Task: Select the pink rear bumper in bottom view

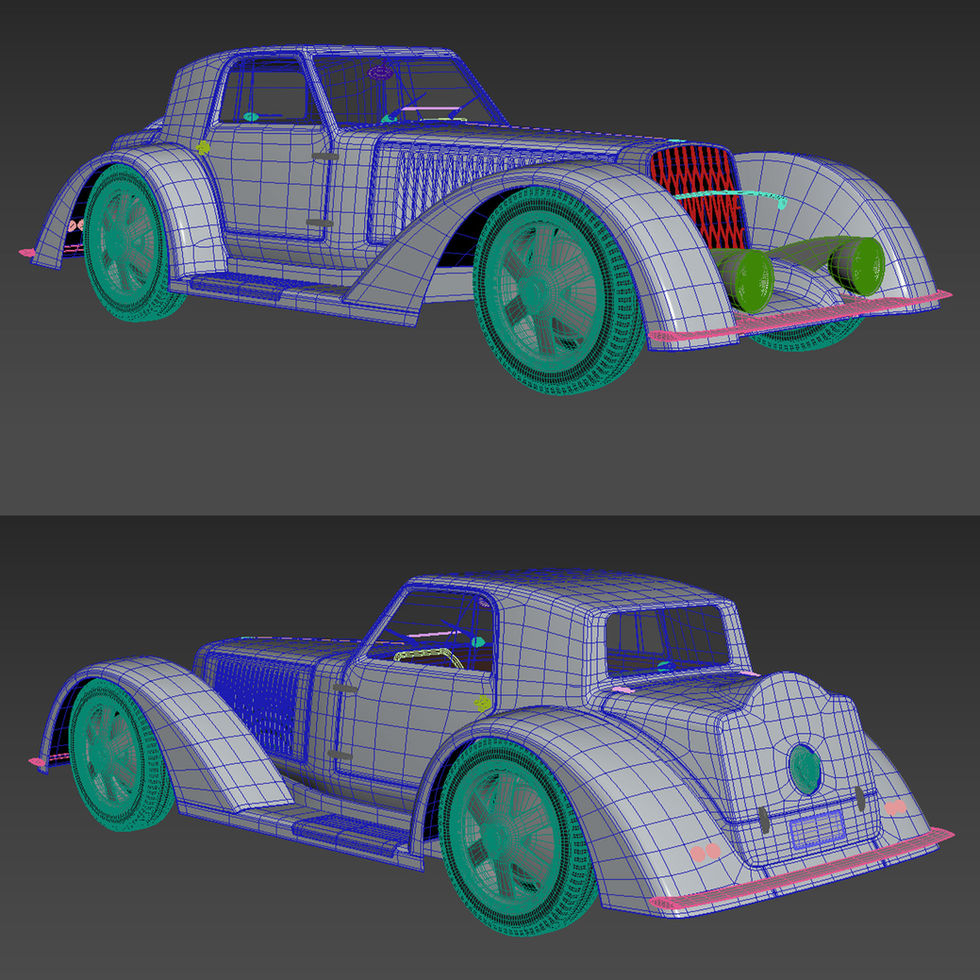Action: pyautogui.click(x=801, y=869)
